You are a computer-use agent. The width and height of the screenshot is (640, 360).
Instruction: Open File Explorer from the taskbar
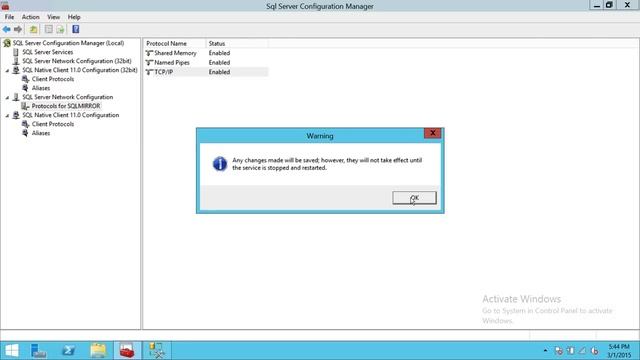(98, 351)
